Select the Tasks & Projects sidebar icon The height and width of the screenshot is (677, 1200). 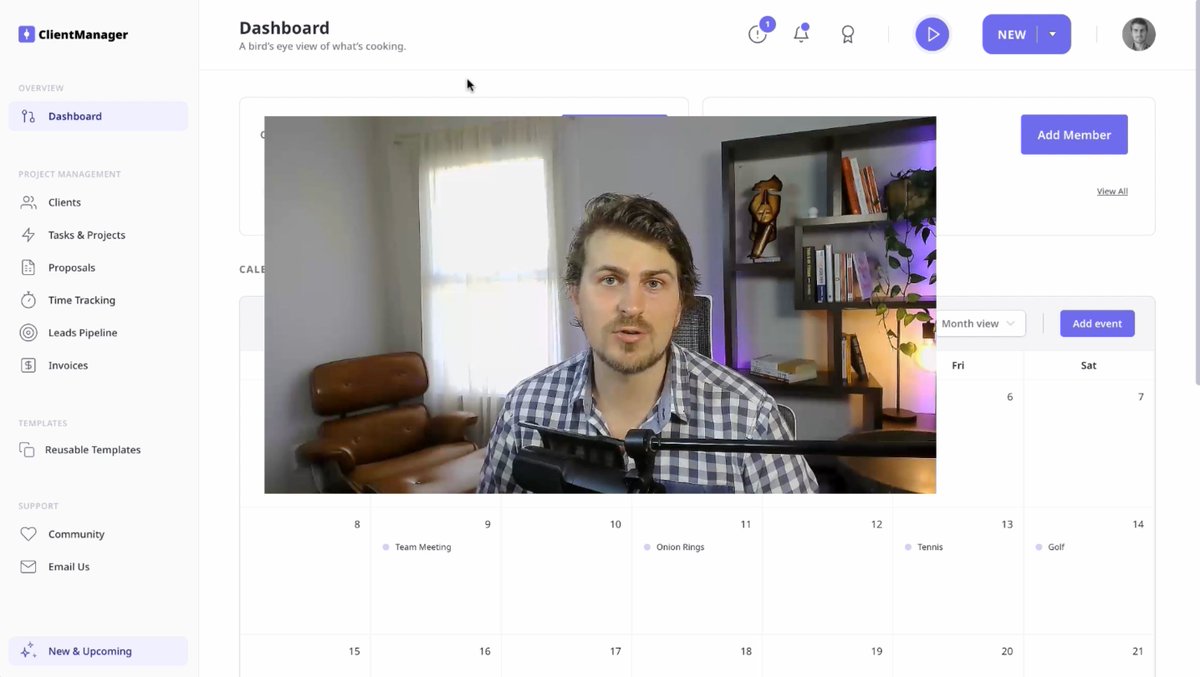tap(31, 234)
